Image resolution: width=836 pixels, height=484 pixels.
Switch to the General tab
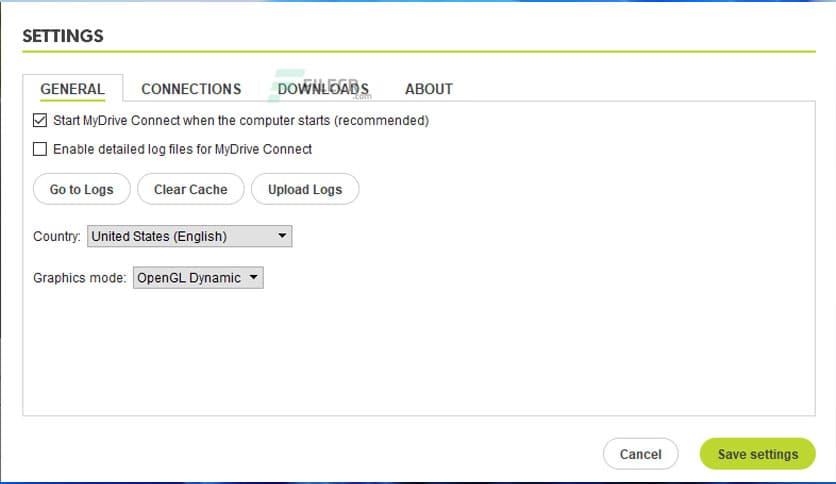[x=73, y=88]
